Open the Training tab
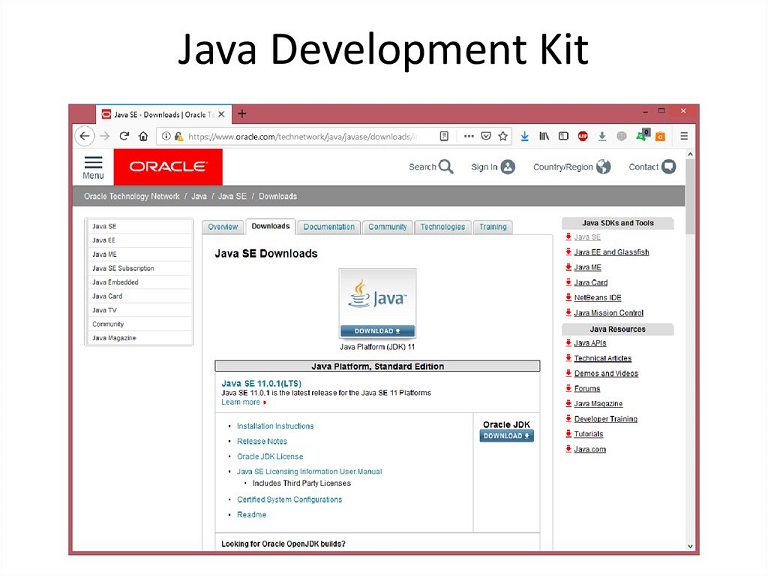Image resolution: width=768 pixels, height=576 pixels. click(493, 227)
